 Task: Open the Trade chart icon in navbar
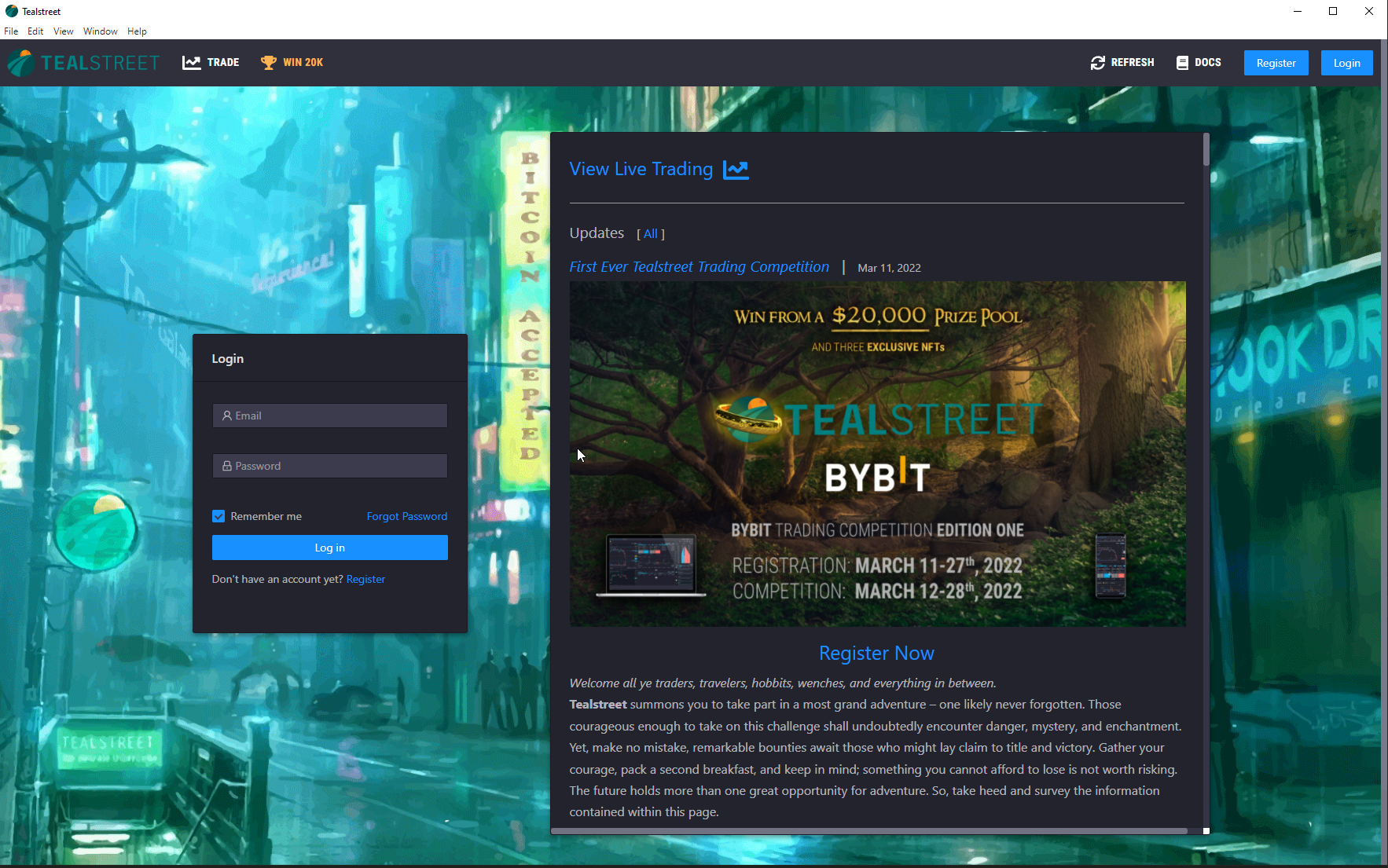tap(192, 63)
